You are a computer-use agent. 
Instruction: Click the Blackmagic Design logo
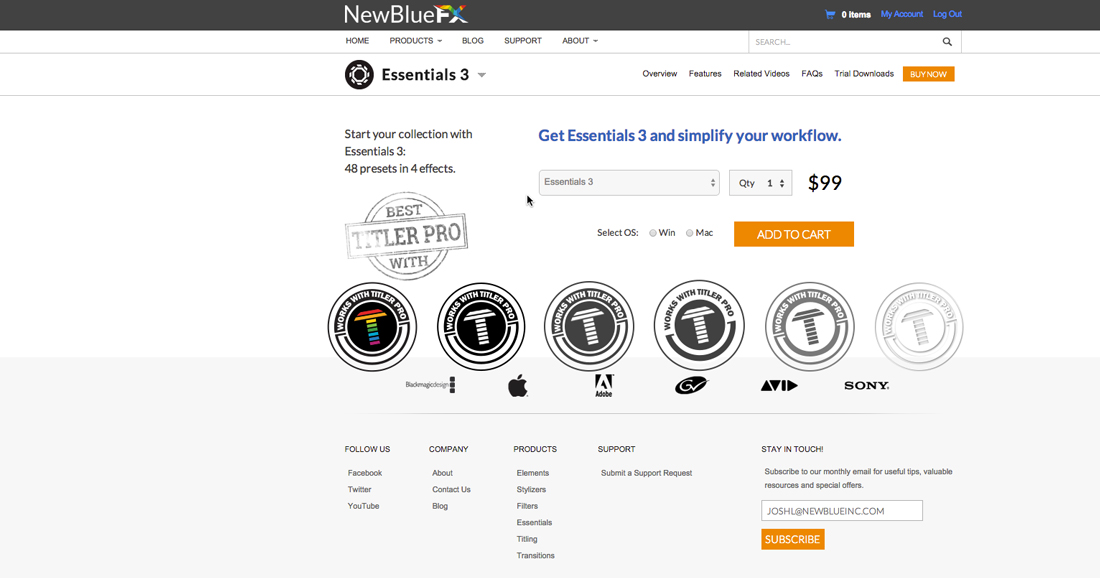(x=430, y=385)
